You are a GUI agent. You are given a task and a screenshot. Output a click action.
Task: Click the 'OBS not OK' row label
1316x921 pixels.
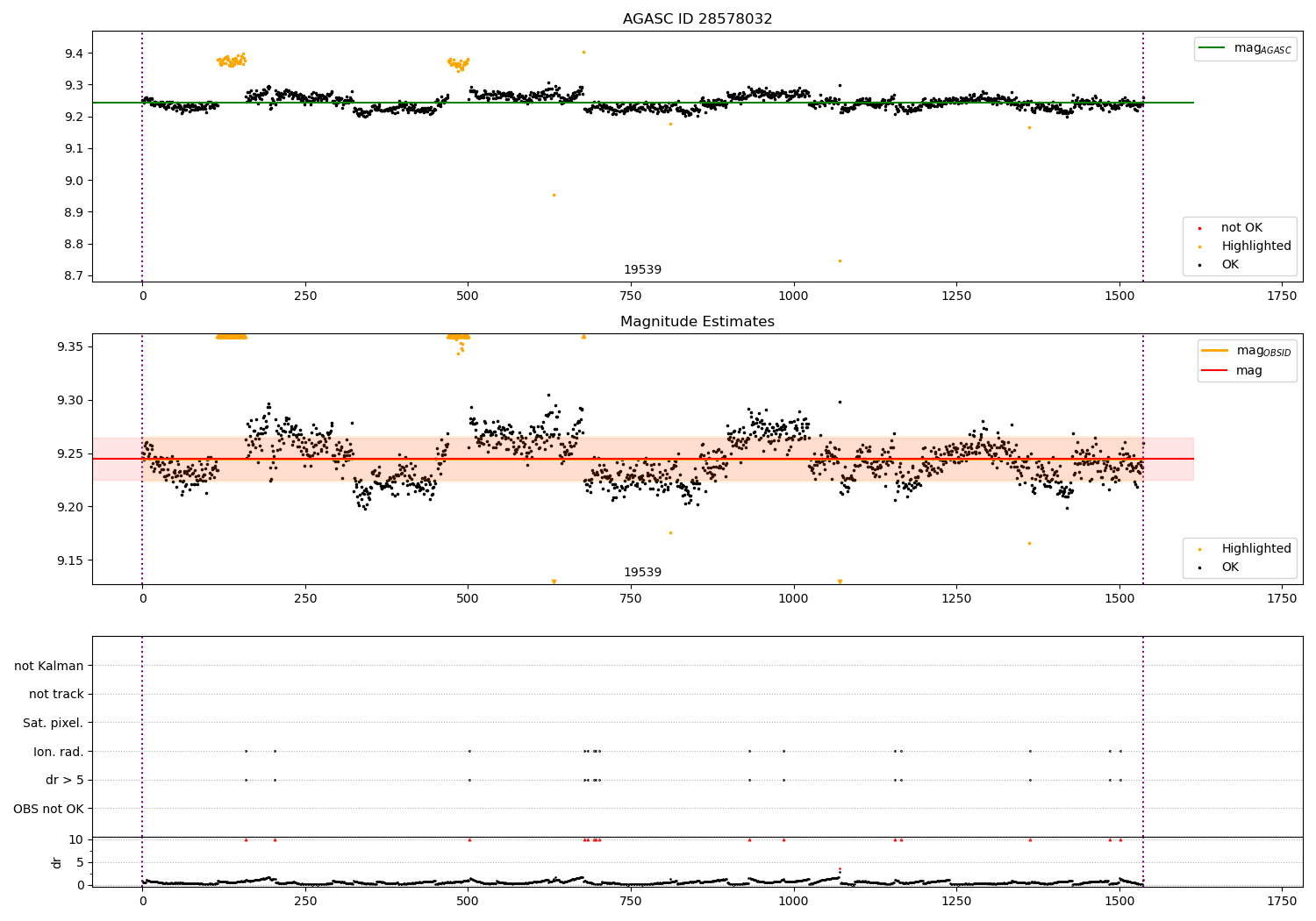coord(49,809)
